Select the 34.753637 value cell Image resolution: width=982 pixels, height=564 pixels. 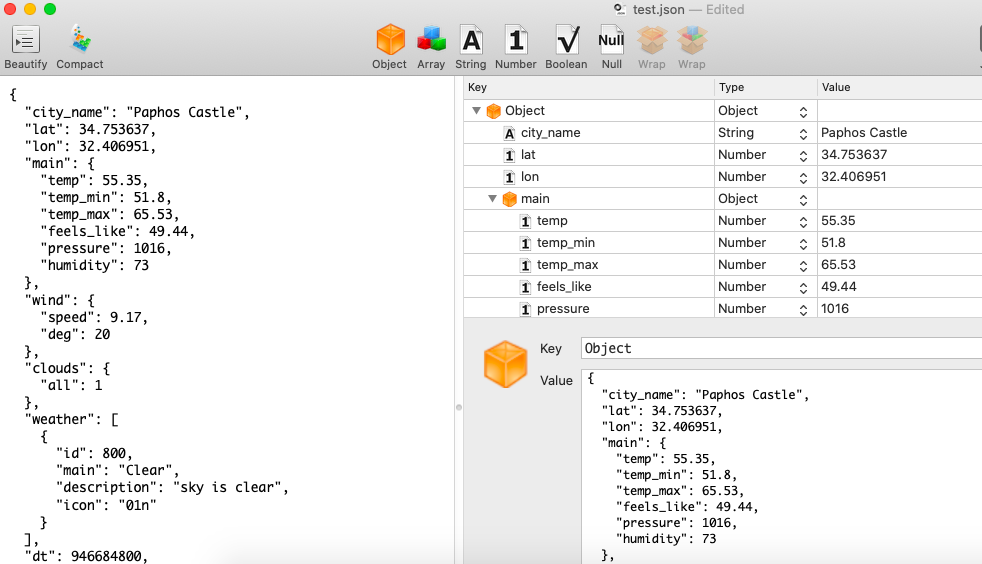click(x=899, y=155)
